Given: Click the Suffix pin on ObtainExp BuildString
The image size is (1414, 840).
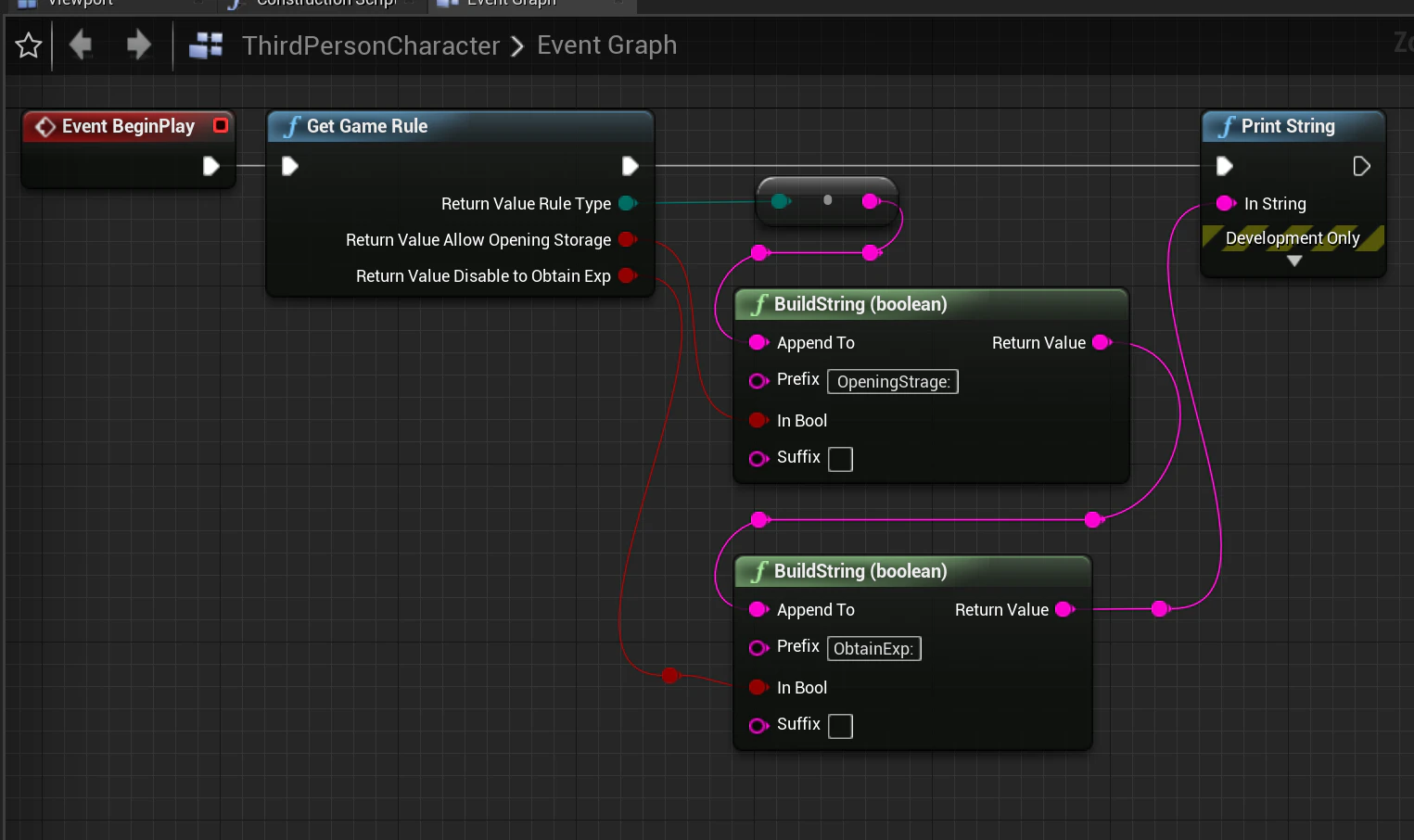Looking at the screenshot, I should pos(758,726).
